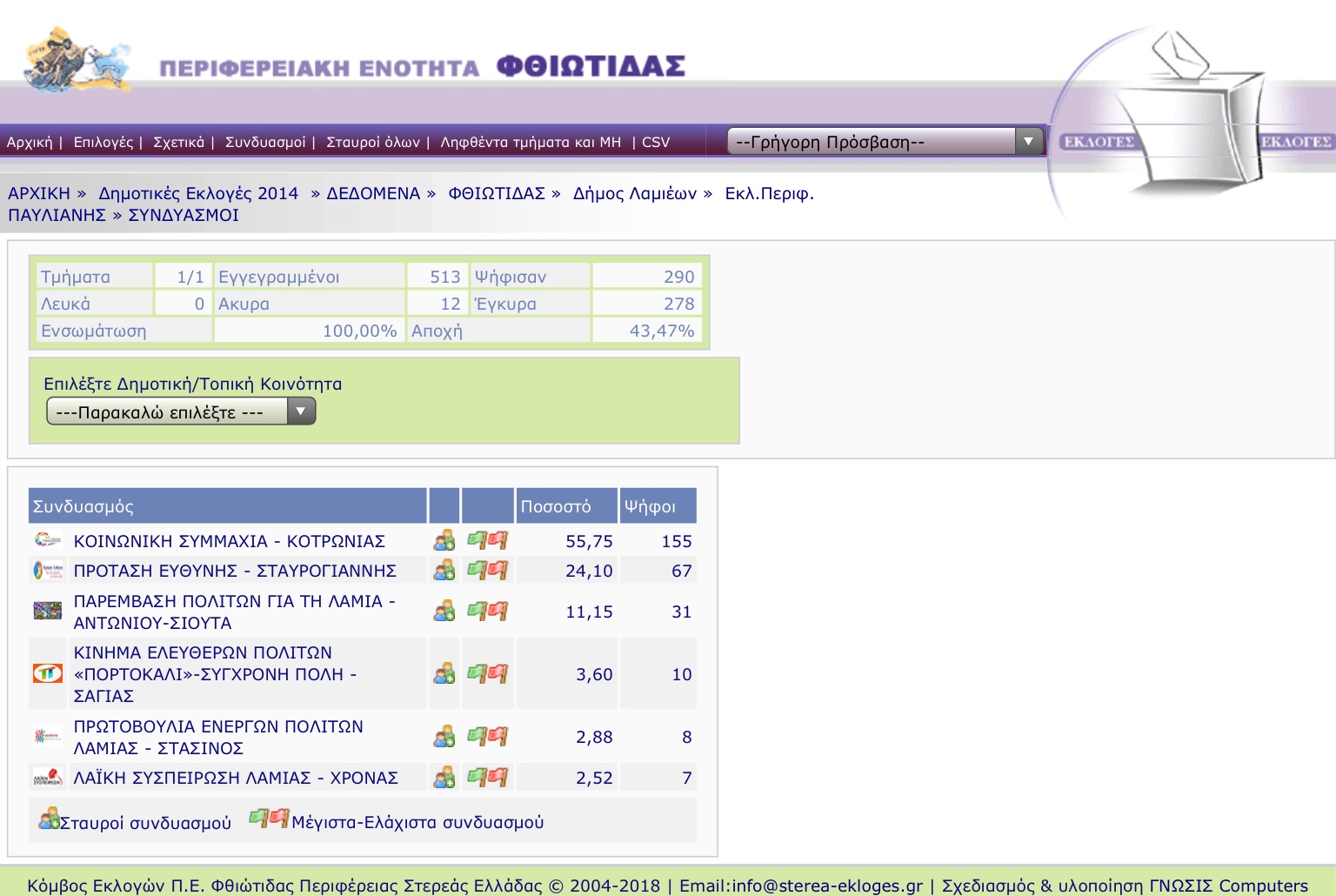Open the Επιλογές menu item
Image resolution: width=1336 pixels, height=896 pixels.
coord(104,142)
